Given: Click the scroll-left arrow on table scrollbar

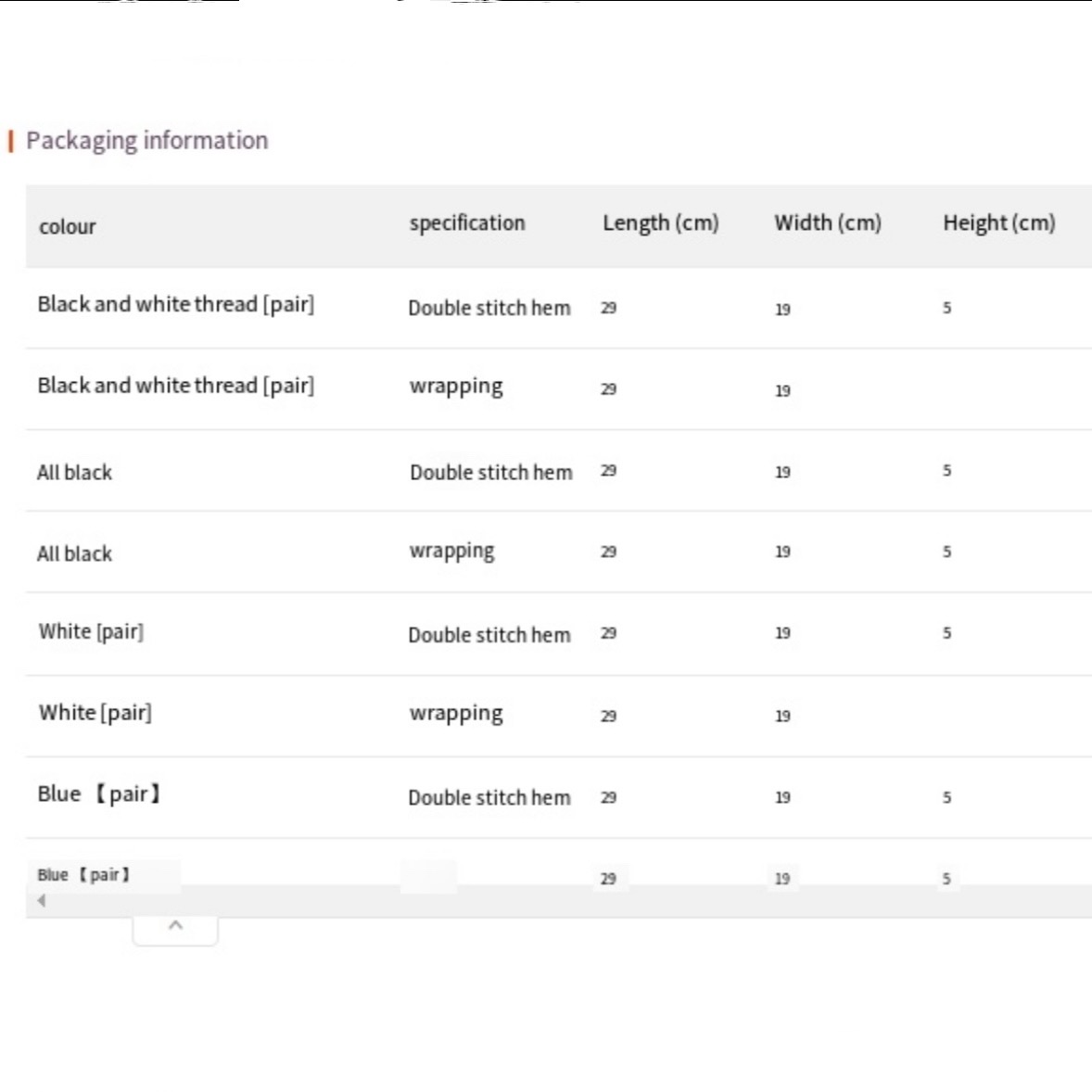Looking at the screenshot, I should click(x=41, y=900).
